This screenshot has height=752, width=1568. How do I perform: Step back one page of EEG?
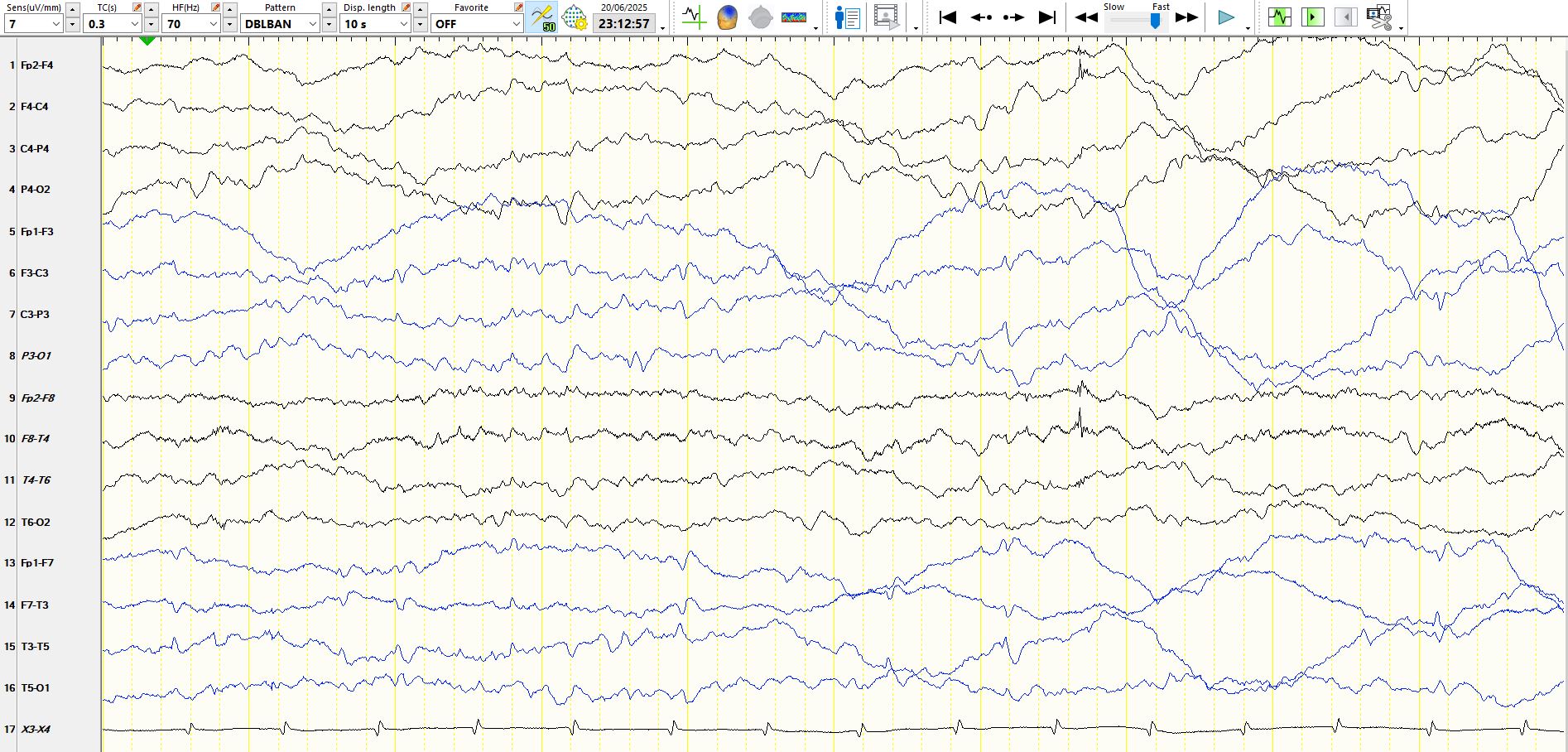981,17
